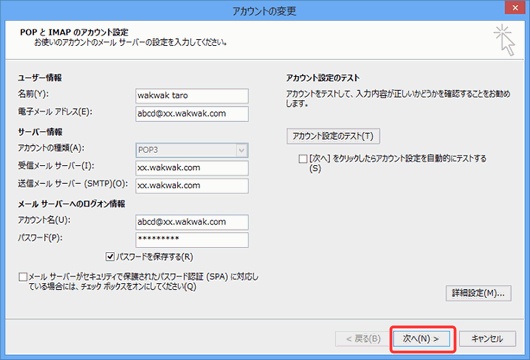Image resolution: width=530 pixels, height=360 pixels.
Task: Click the パスワード(P) label
Action: 40,238
